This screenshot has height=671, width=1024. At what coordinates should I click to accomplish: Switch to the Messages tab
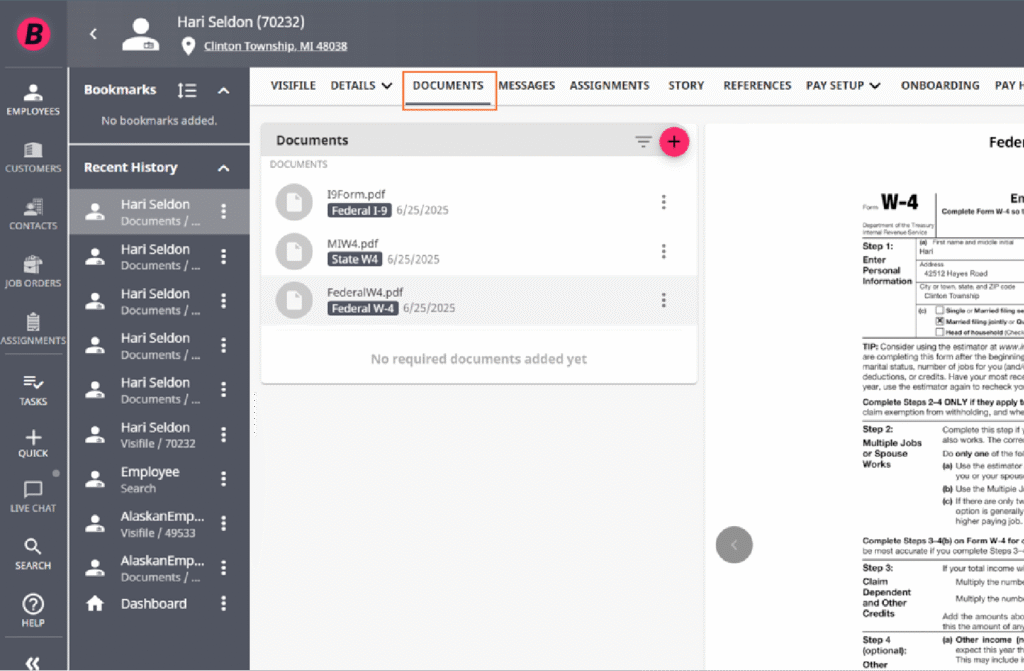pos(526,86)
